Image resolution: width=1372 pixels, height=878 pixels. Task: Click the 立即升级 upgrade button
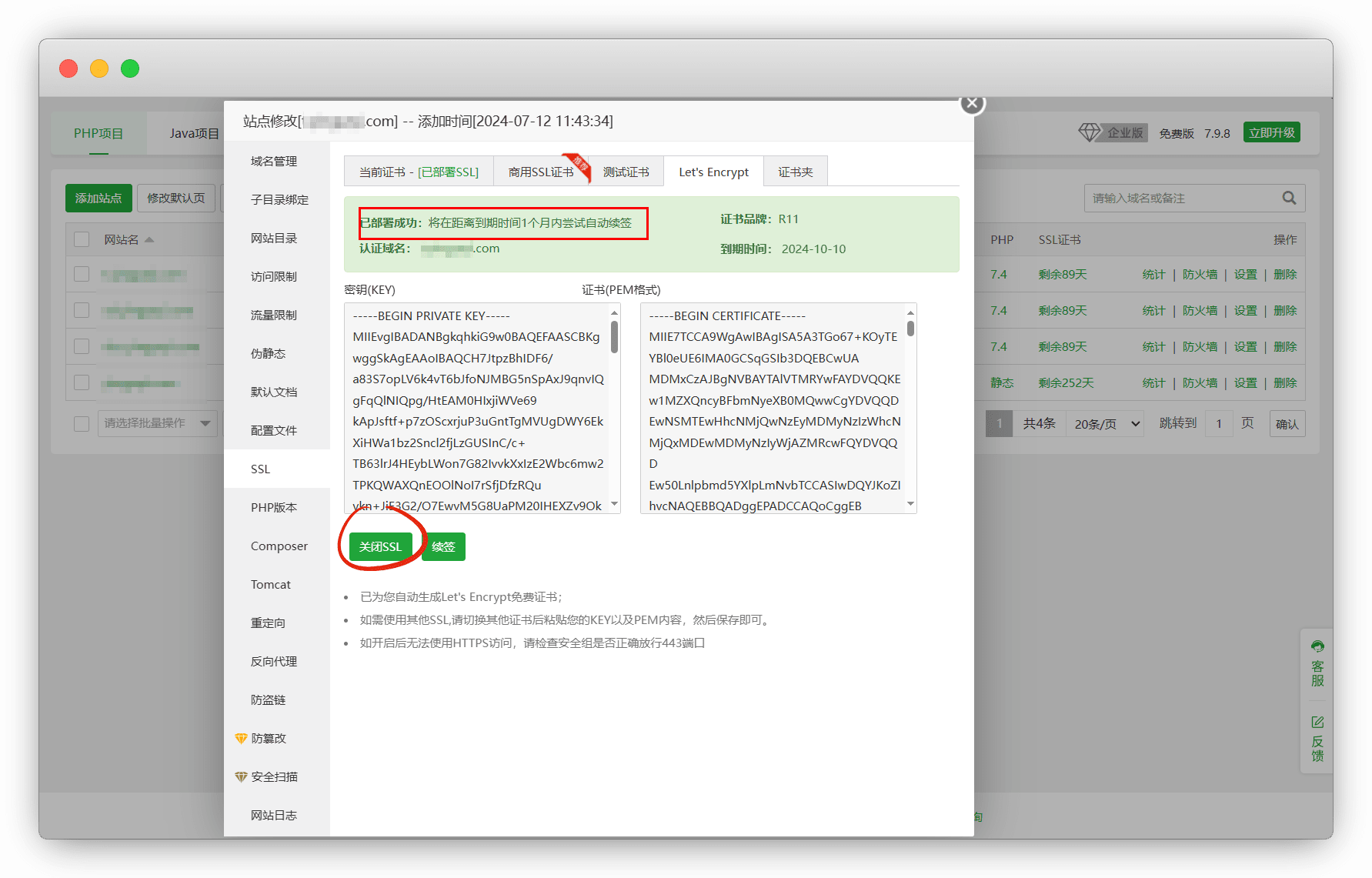click(1271, 132)
